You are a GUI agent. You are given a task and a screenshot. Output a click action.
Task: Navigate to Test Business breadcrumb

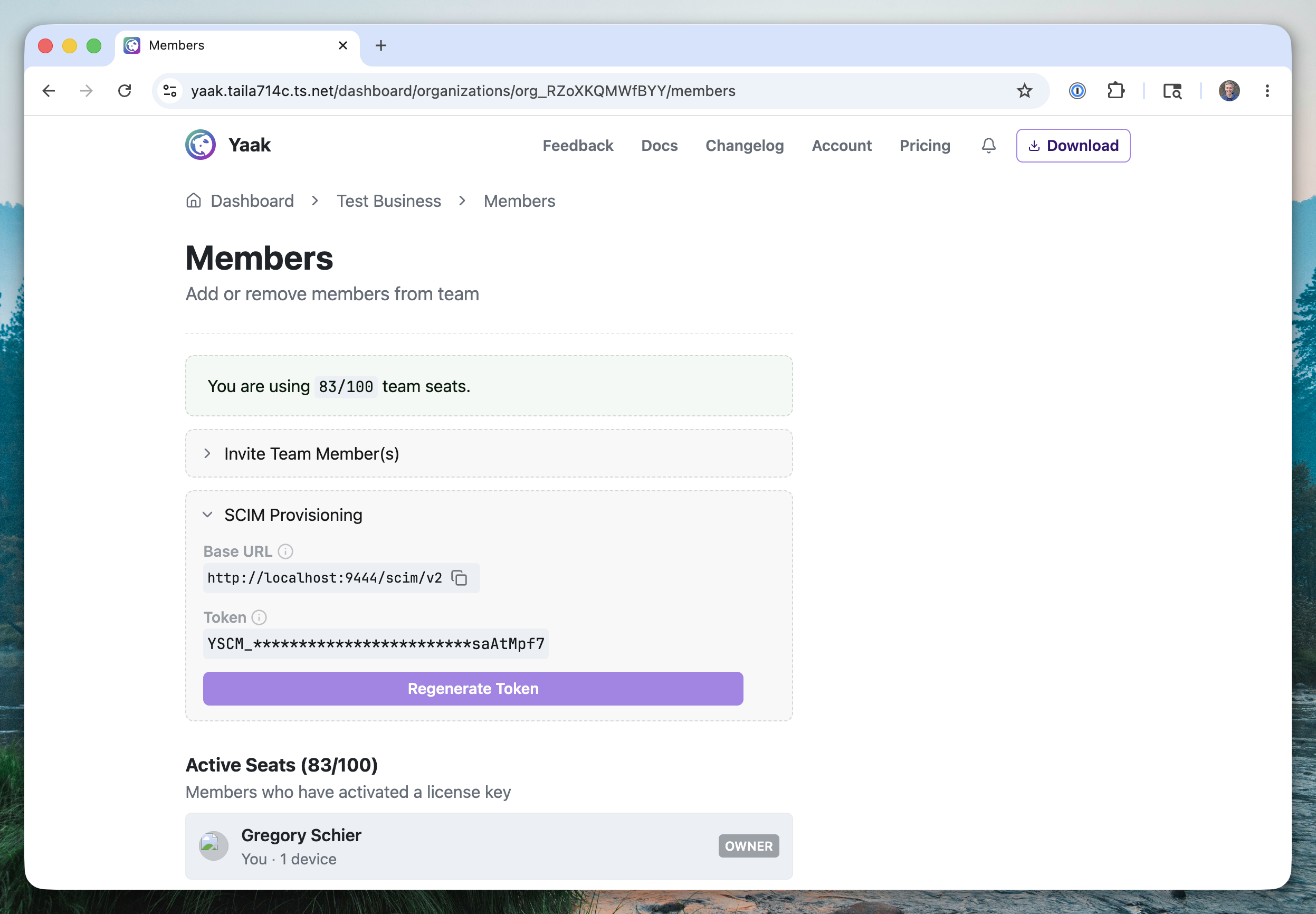point(388,201)
